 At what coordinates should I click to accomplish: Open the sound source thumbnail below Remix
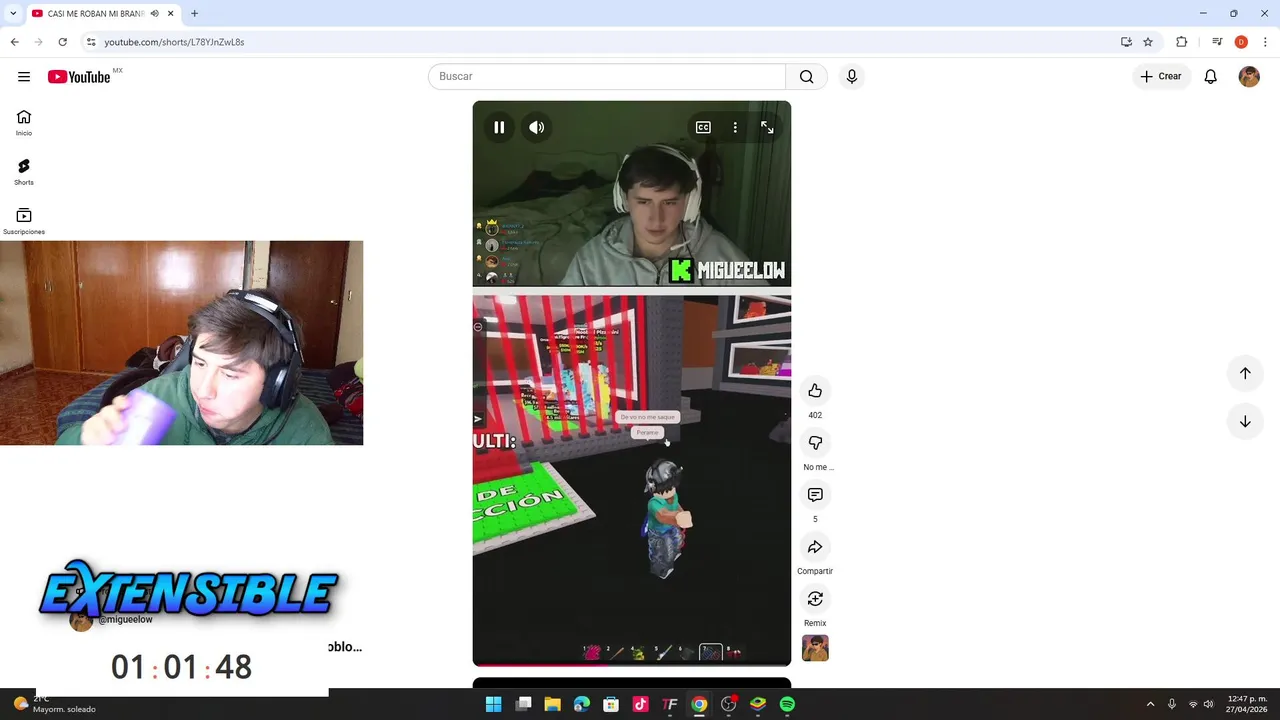point(815,648)
